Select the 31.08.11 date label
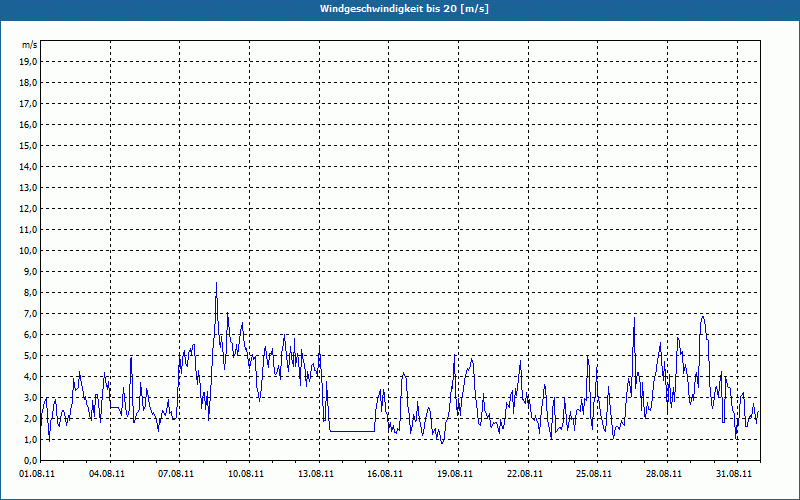 pyautogui.click(x=734, y=473)
